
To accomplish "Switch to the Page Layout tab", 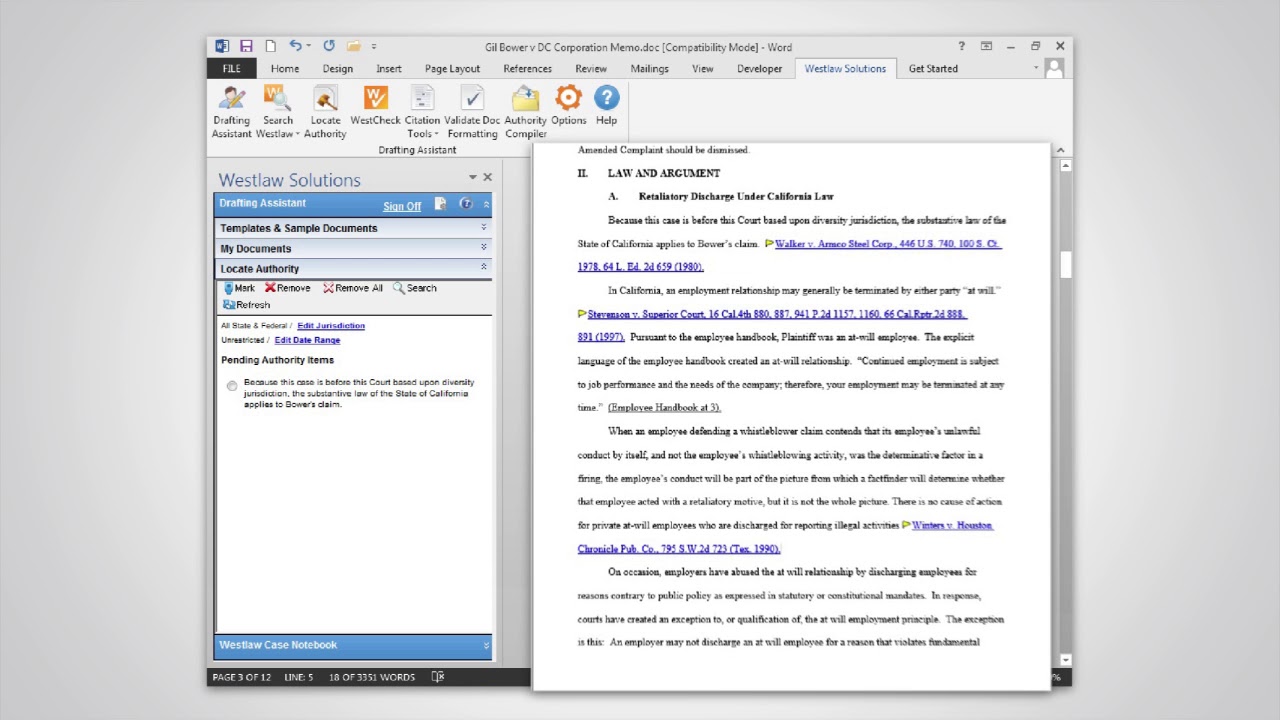I will [x=452, y=69].
